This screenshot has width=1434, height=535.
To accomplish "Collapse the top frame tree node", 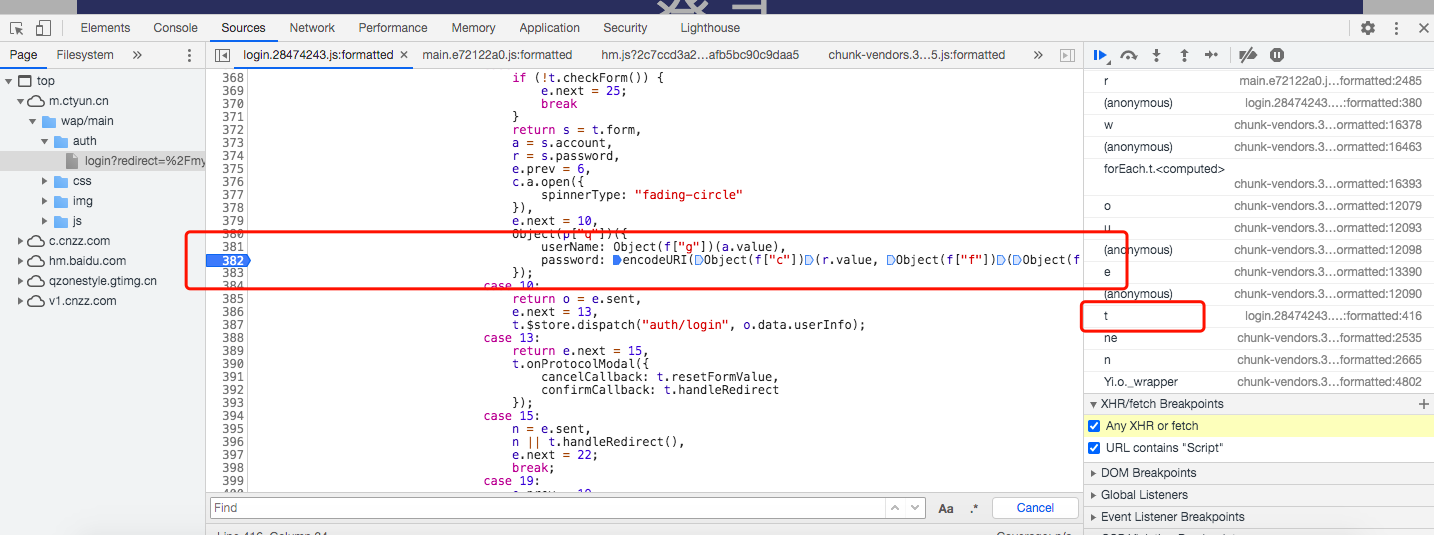I will [x=8, y=81].
